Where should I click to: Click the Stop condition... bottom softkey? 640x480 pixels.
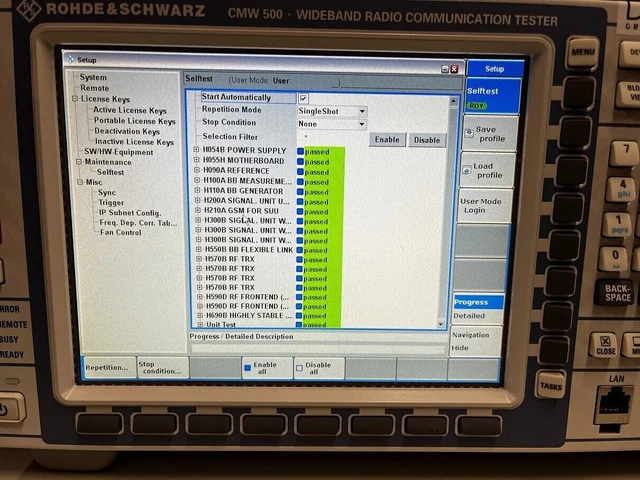[x=163, y=367]
